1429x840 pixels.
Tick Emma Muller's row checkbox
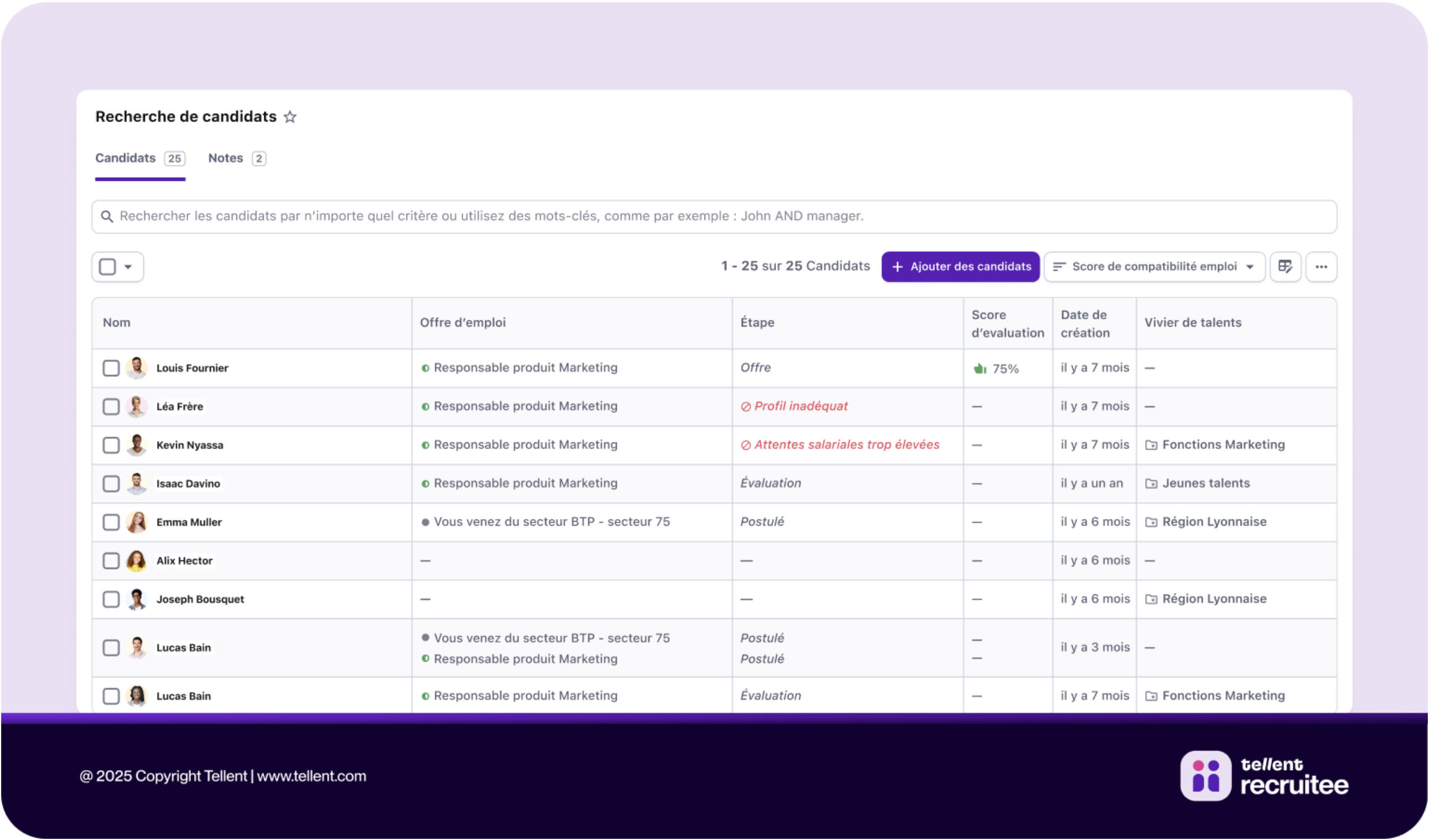[x=111, y=522]
